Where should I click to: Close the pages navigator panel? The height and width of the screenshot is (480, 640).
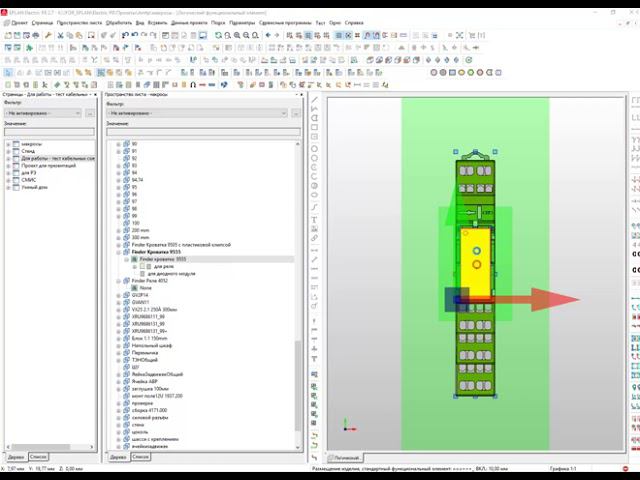[x=96, y=94]
